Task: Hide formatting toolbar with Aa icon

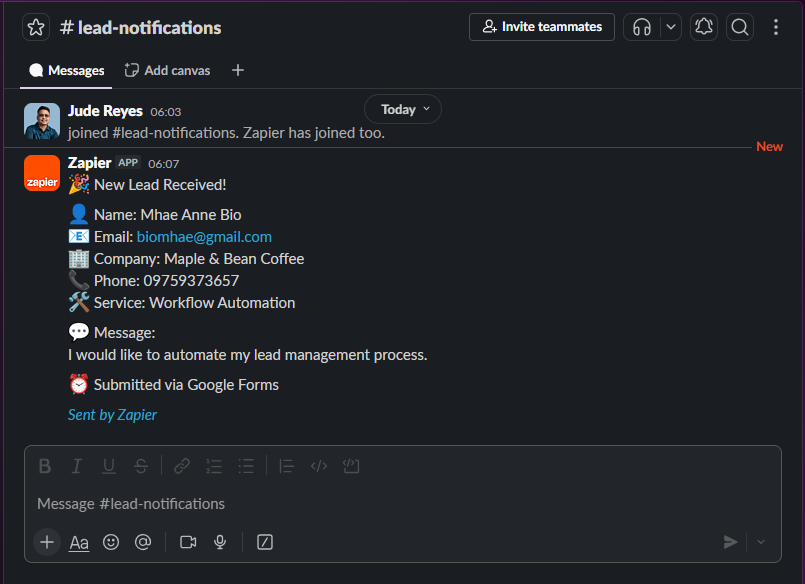Action: (79, 542)
